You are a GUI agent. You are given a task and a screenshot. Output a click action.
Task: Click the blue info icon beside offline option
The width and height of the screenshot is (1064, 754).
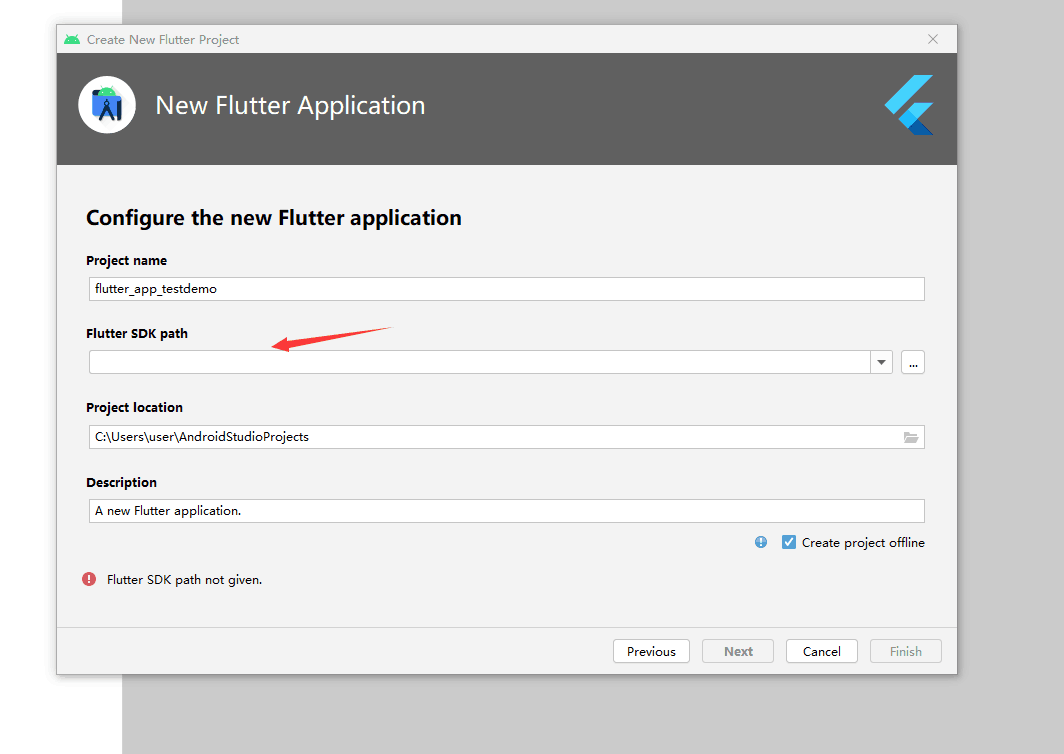tap(761, 542)
